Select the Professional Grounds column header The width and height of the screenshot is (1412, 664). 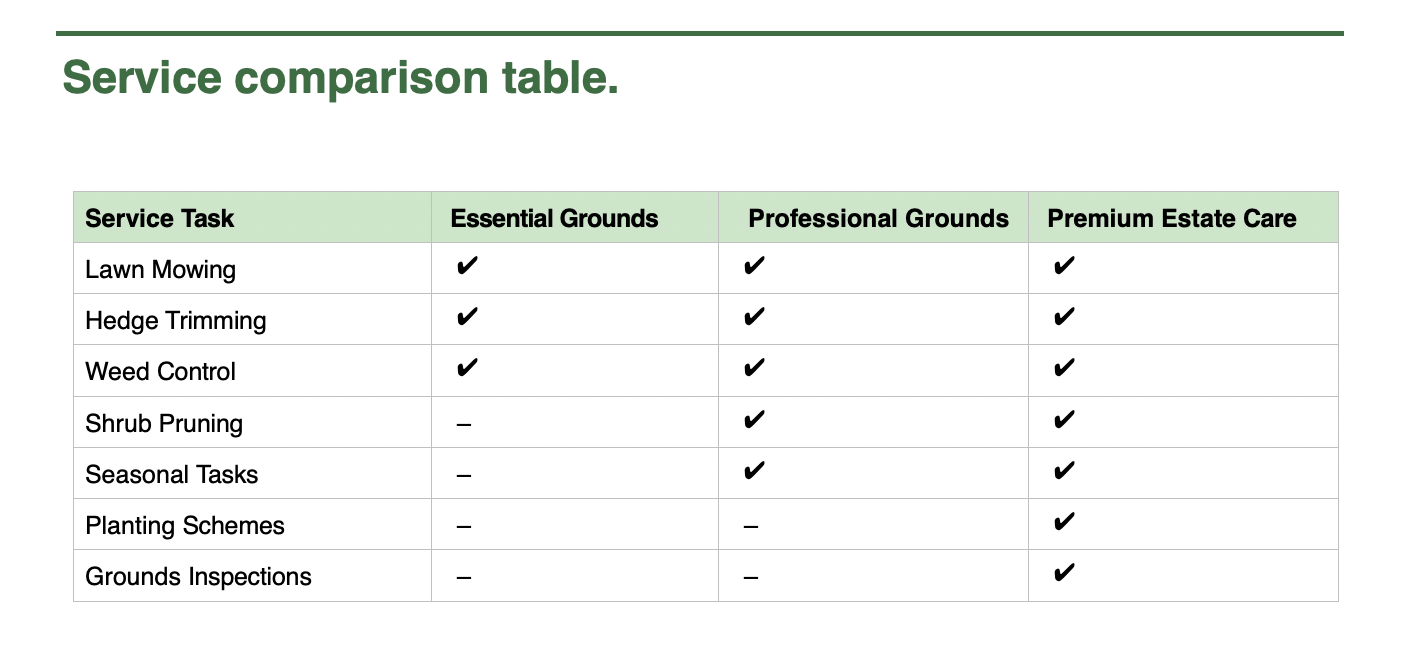coord(878,218)
